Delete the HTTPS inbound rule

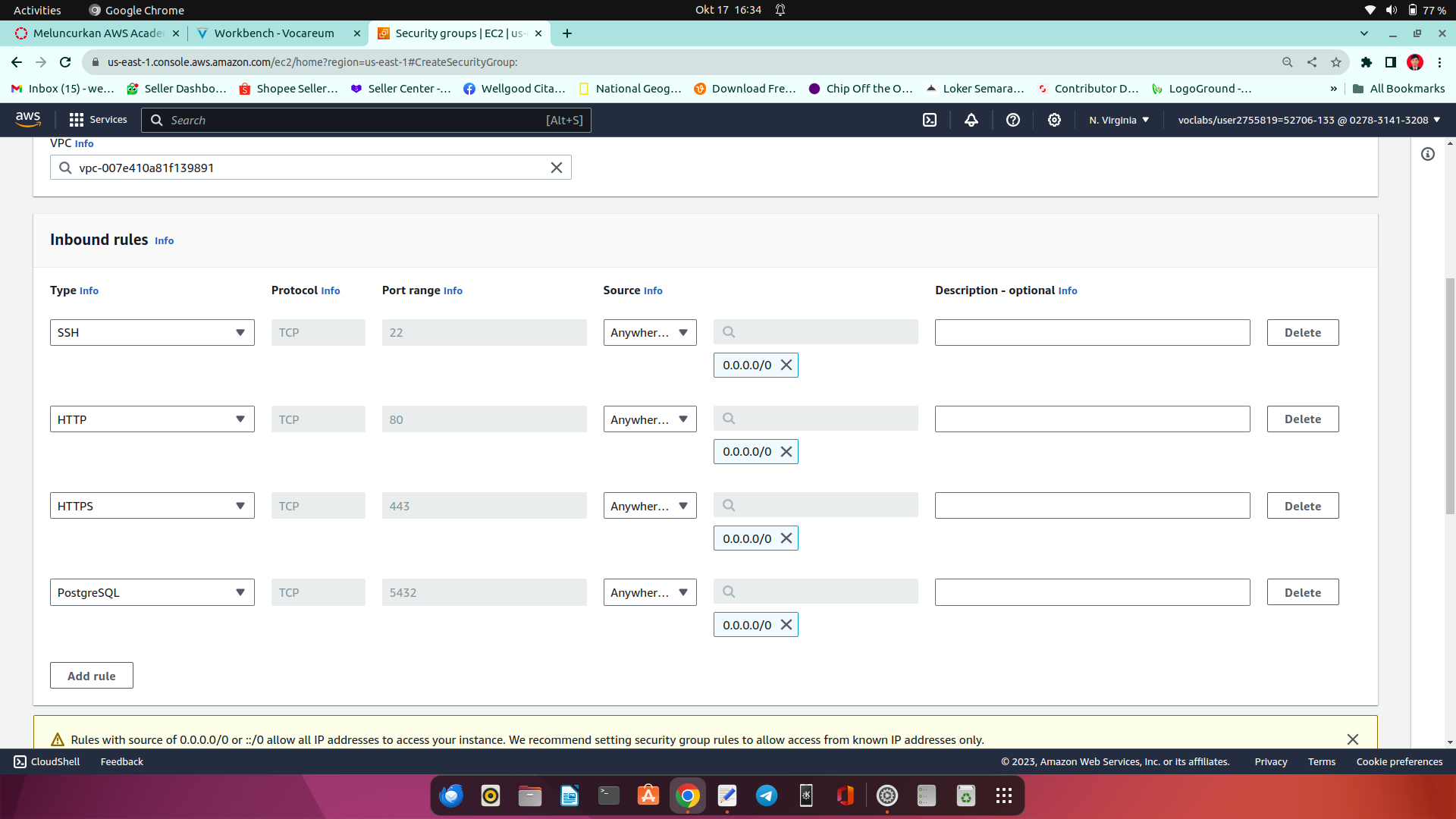click(1302, 506)
